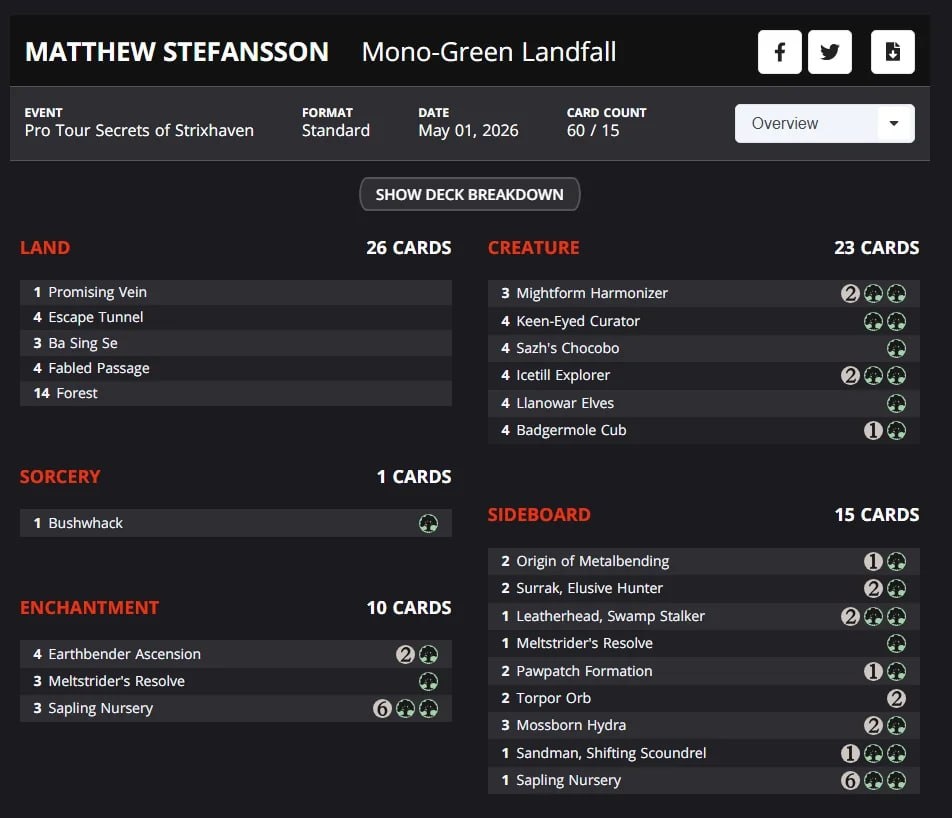This screenshot has height=818, width=952.
Task: Share deck on Twitter
Action: [x=830, y=52]
